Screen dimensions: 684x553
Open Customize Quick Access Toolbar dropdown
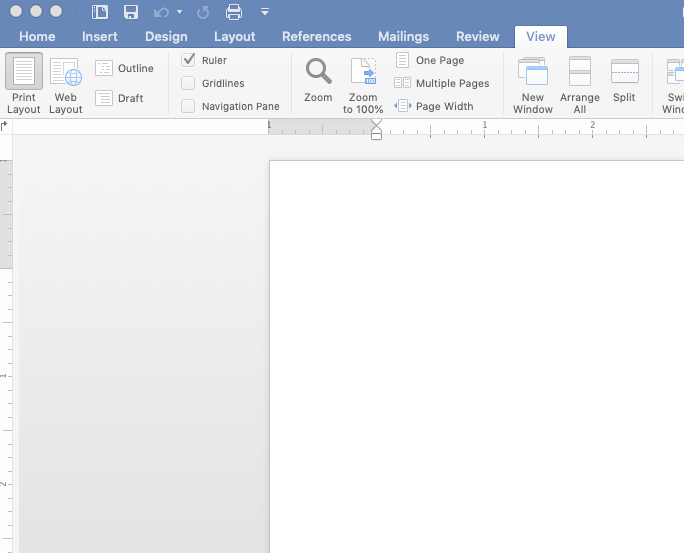click(x=265, y=12)
